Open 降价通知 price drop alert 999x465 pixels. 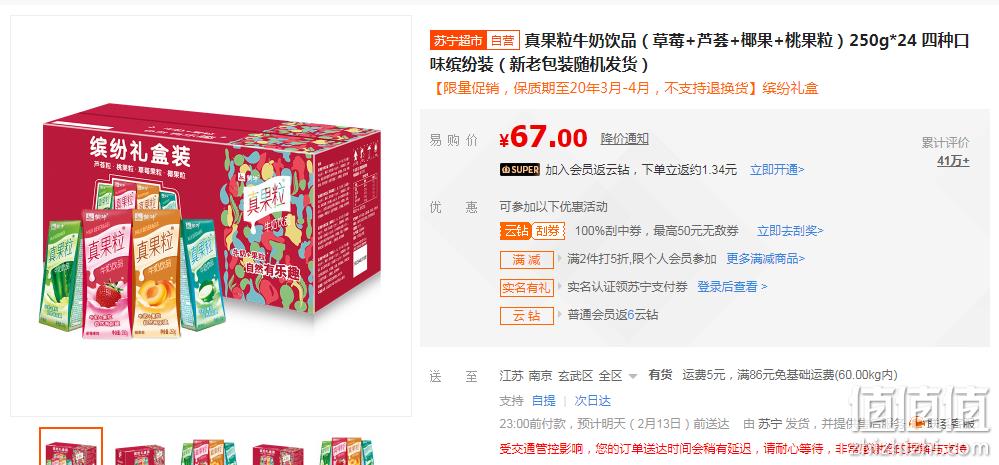[x=624, y=138]
